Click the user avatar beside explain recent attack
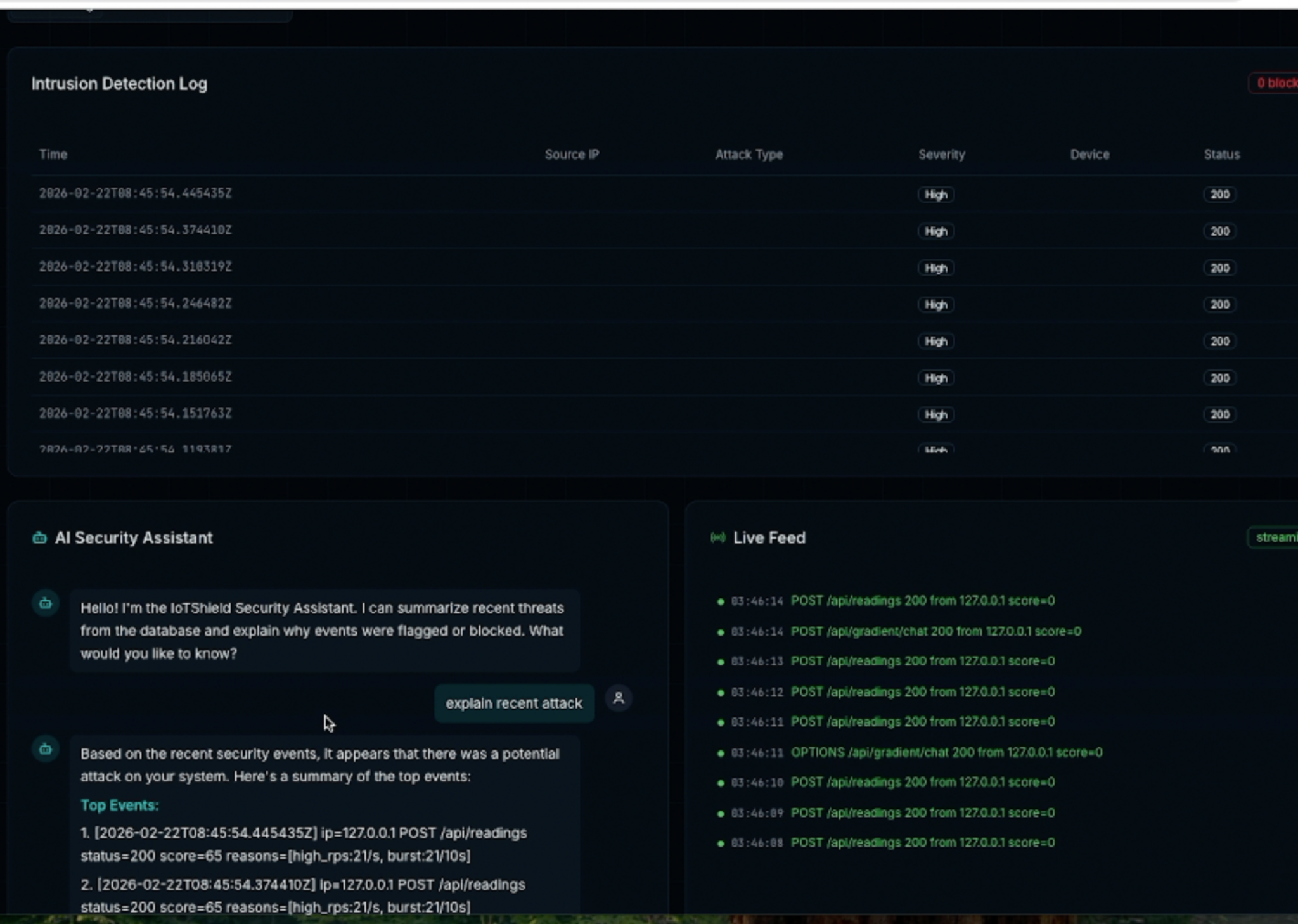The width and height of the screenshot is (1298, 924). [619, 698]
